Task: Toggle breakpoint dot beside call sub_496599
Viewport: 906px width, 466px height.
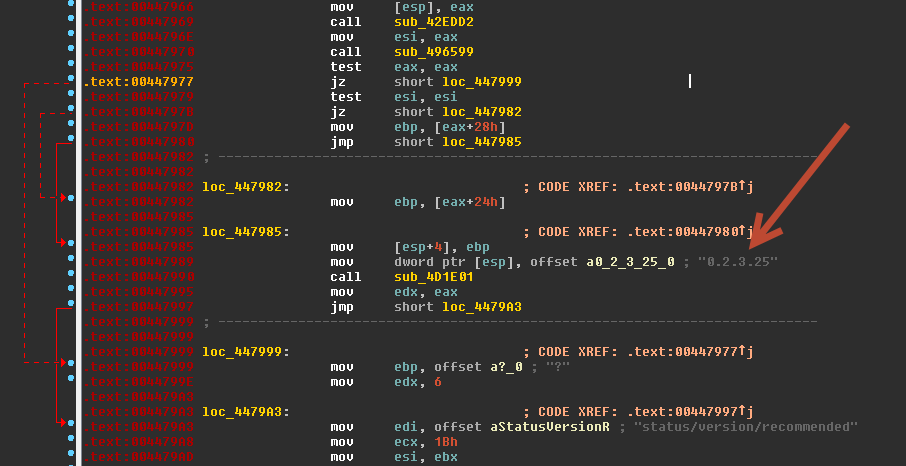Action: [x=70, y=48]
